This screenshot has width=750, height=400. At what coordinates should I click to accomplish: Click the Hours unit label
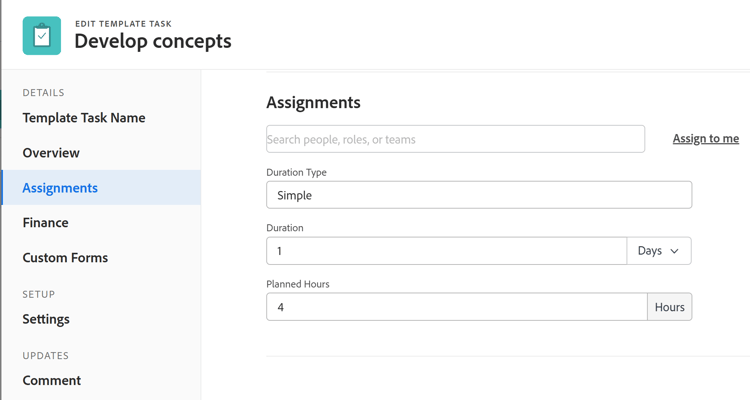tap(669, 307)
